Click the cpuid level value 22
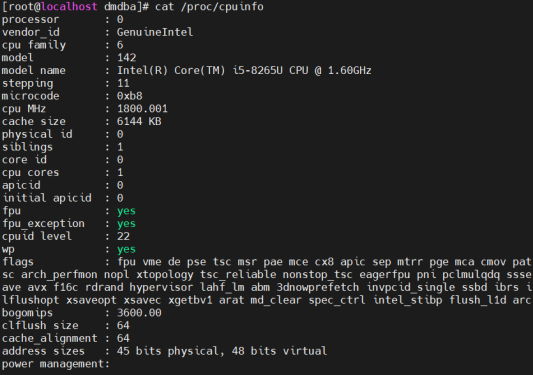The height and width of the screenshot is (375, 533). (x=123, y=236)
